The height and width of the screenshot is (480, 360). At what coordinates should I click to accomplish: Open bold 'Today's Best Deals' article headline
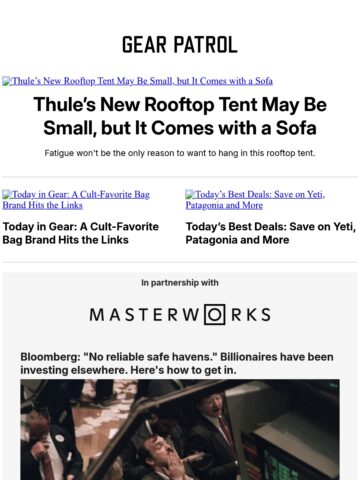coord(271,233)
